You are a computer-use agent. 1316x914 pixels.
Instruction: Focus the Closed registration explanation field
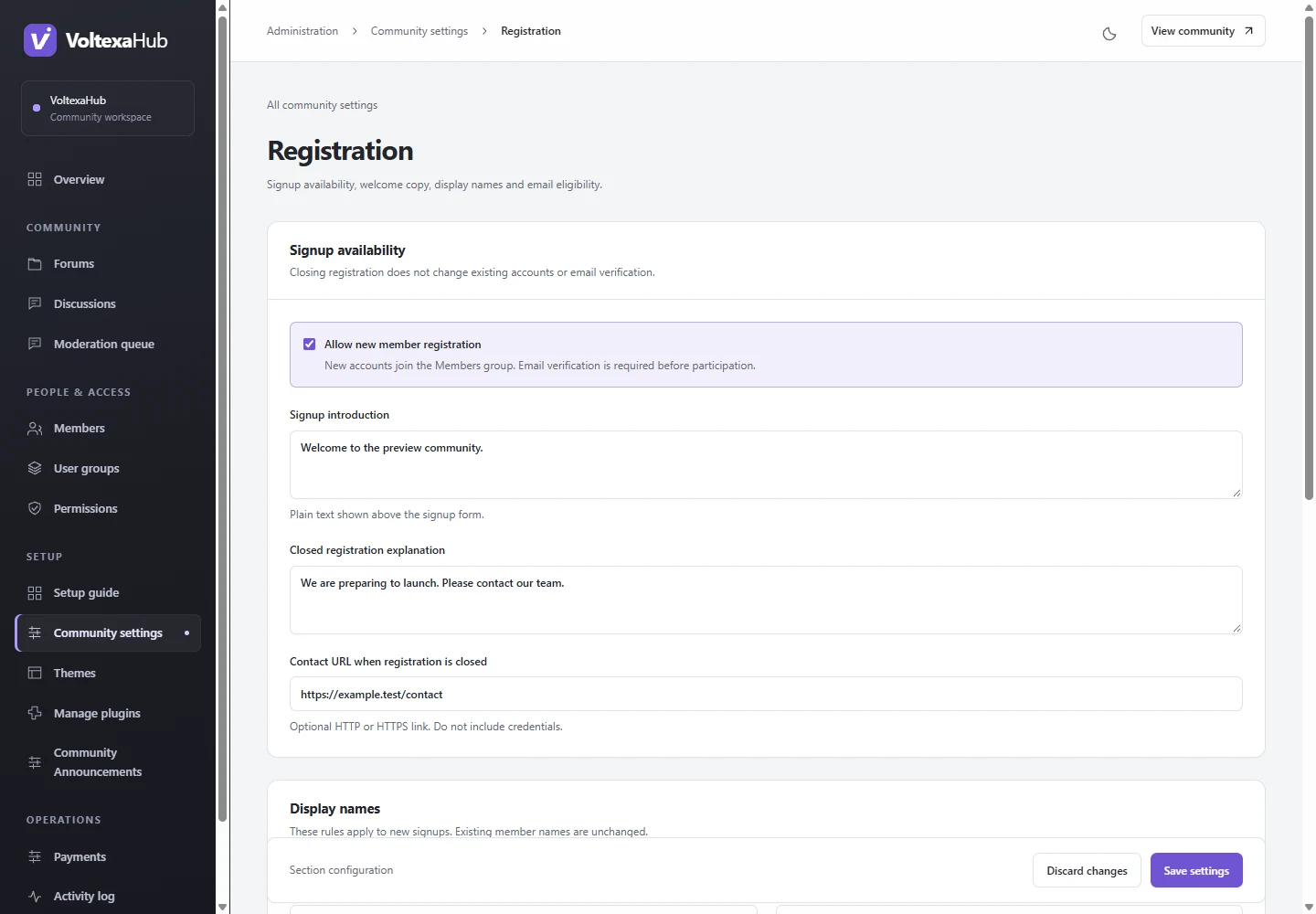(x=766, y=600)
